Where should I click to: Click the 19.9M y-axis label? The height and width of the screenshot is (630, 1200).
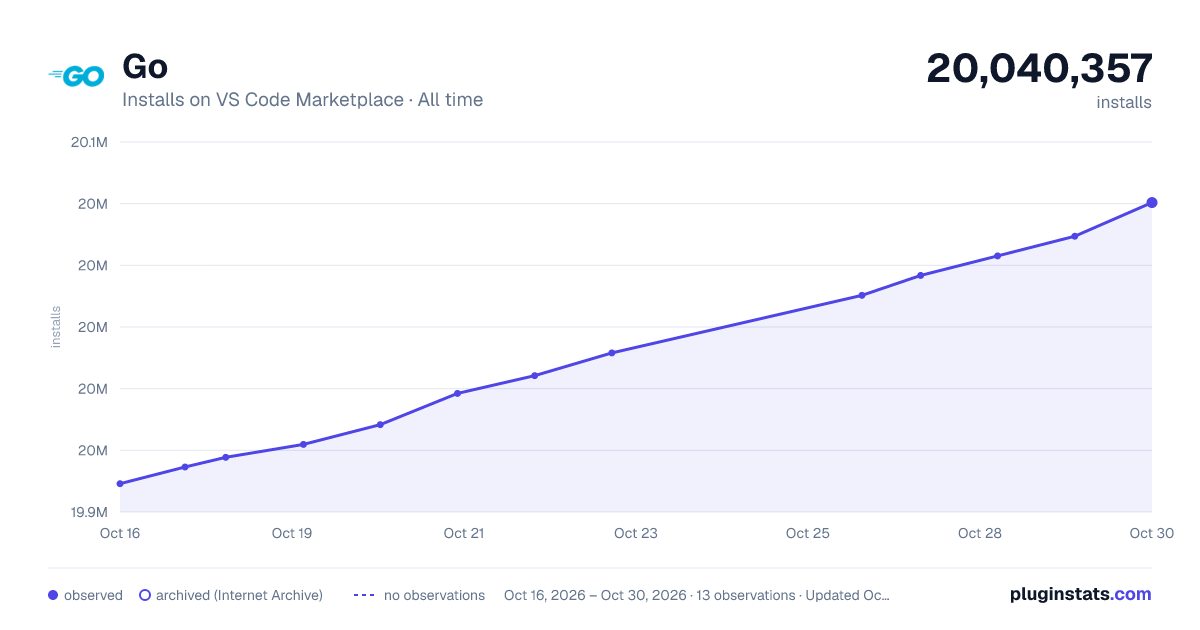click(x=89, y=512)
